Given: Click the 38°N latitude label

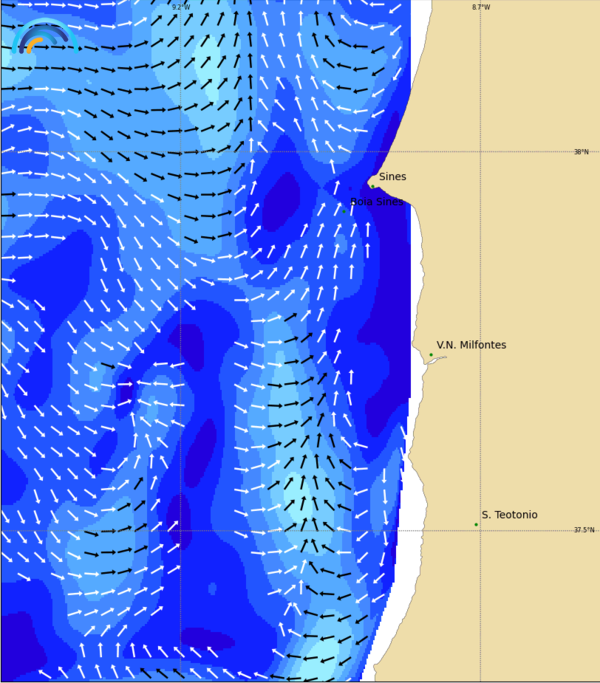Looking at the screenshot, I should pos(581,152).
